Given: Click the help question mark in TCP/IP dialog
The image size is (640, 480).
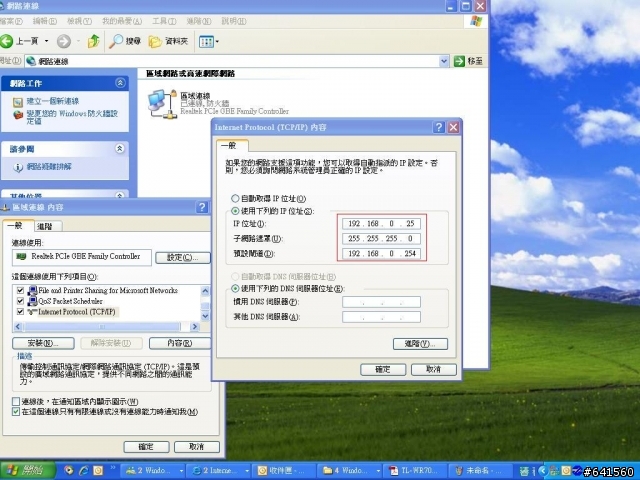Looking at the screenshot, I should point(438,127).
